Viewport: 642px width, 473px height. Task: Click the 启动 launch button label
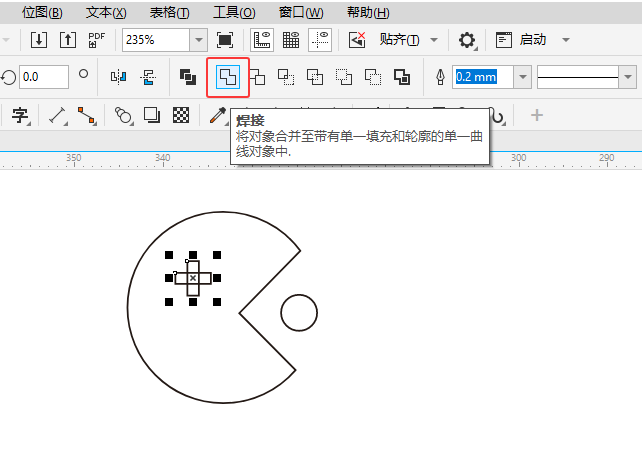(x=533, y=40)
